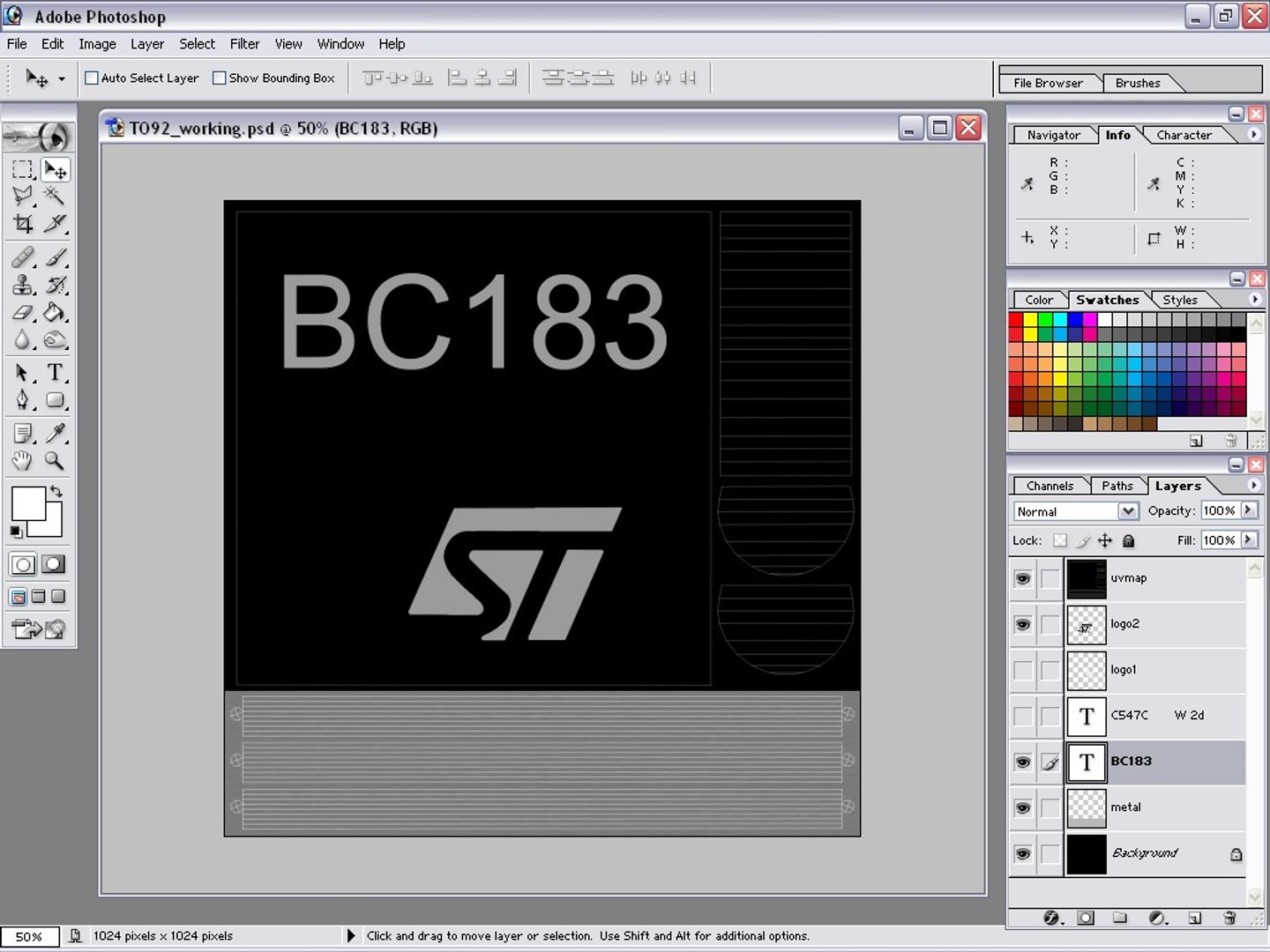Select the Paint Bucket tool
Viewport: 1270px width, 952px height.
(x=55, y=312)
